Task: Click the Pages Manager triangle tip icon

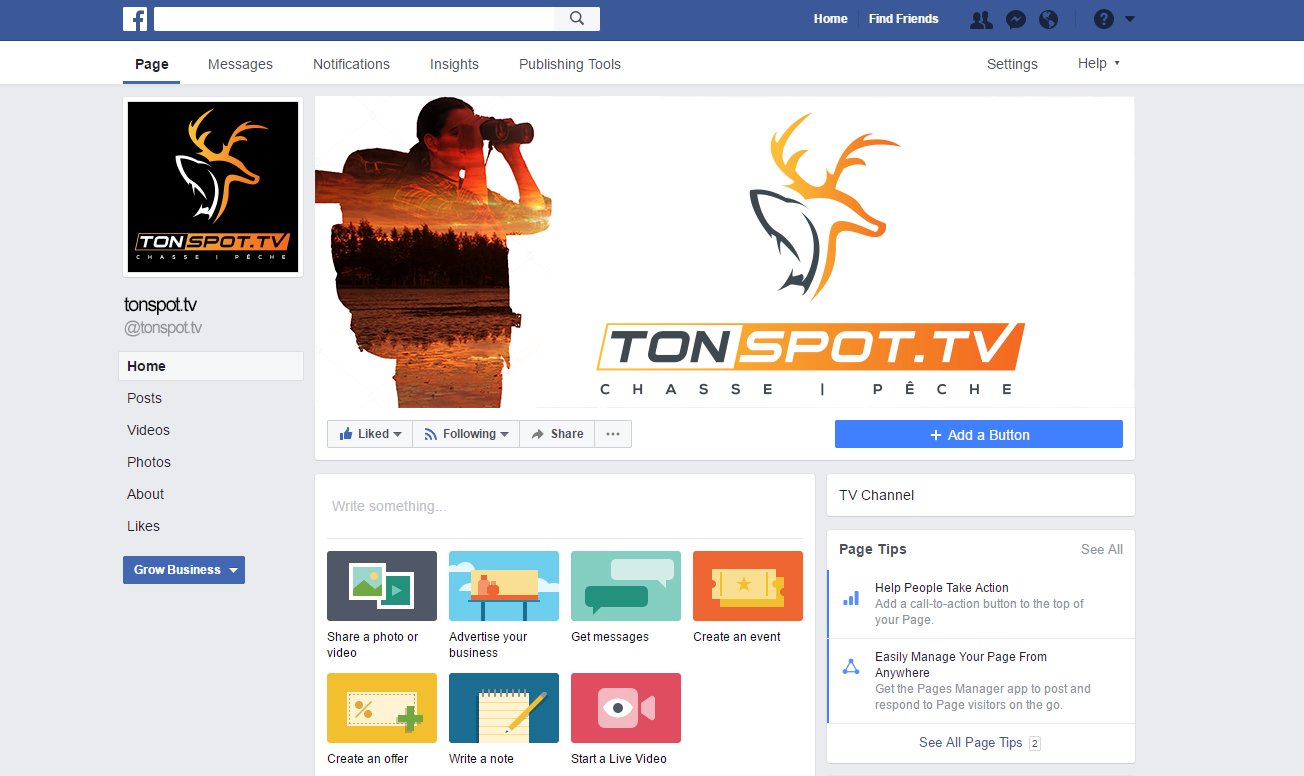Action: [851, 667]
